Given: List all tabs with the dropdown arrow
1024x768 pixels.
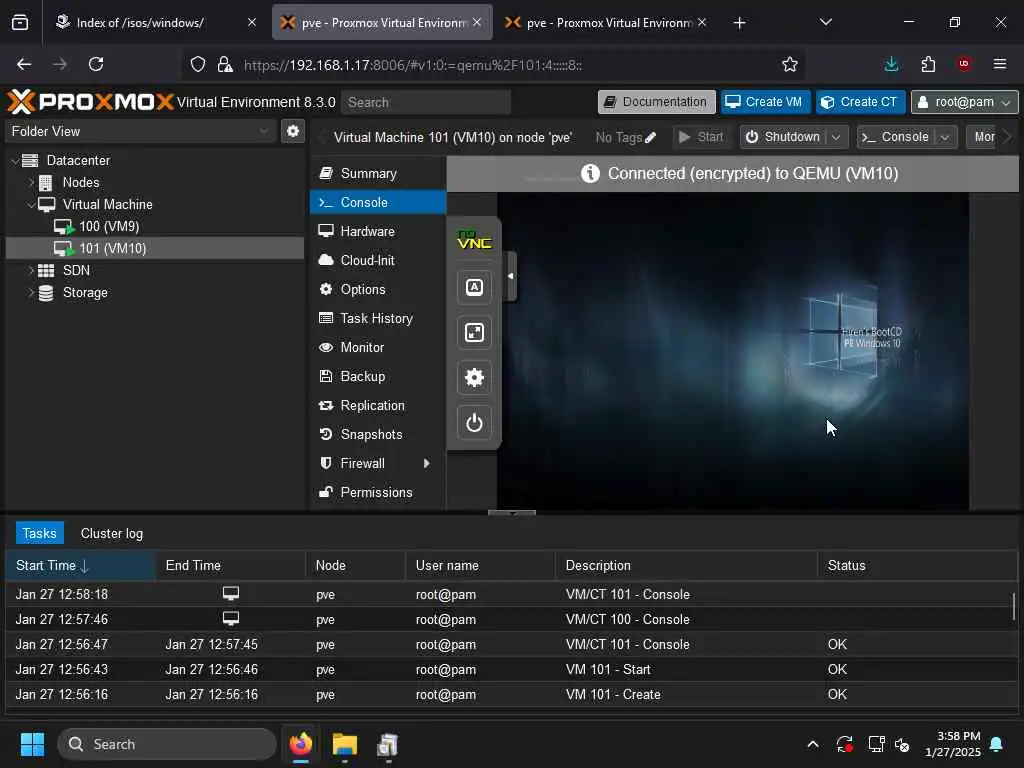Looking at the screenshot, I should (825, 23).
